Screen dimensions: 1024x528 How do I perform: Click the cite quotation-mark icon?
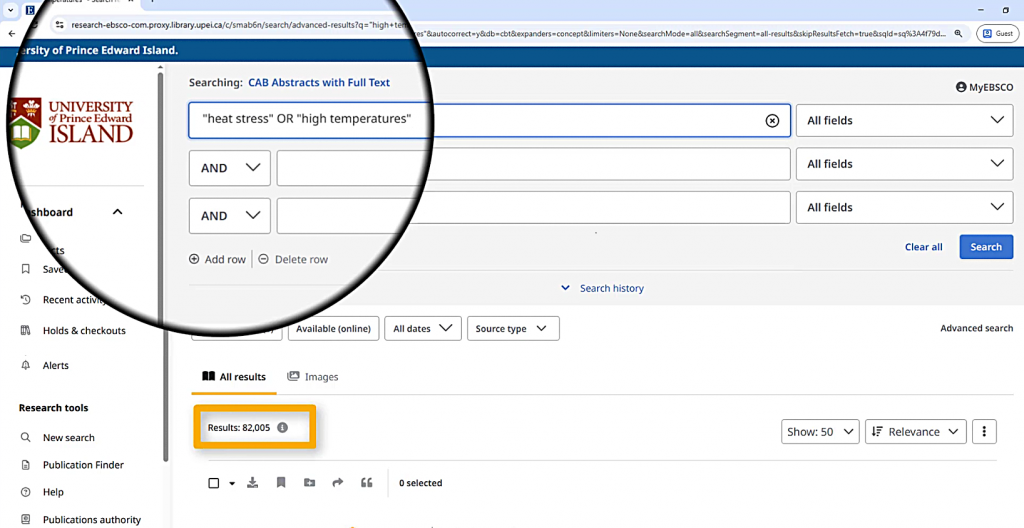[367, 483]
